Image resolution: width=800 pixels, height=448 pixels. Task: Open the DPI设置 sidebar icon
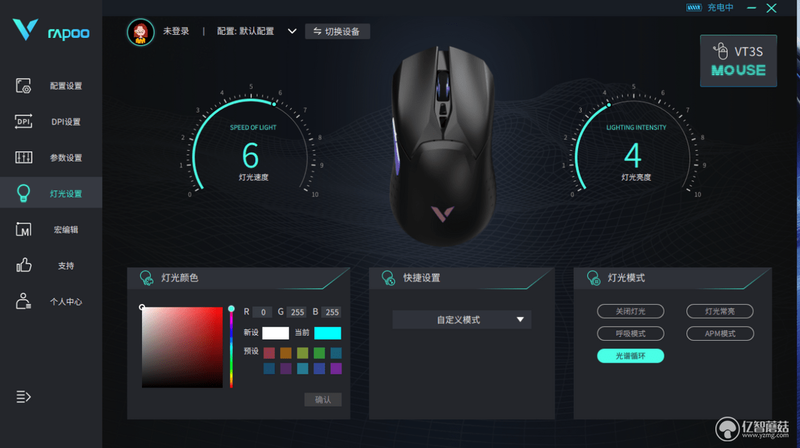click(x=23, y=121)
